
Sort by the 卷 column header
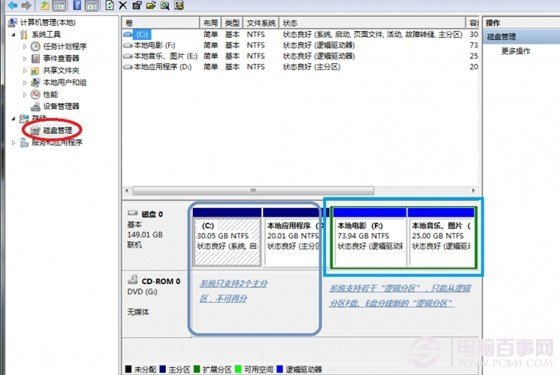tap(160, 23)
